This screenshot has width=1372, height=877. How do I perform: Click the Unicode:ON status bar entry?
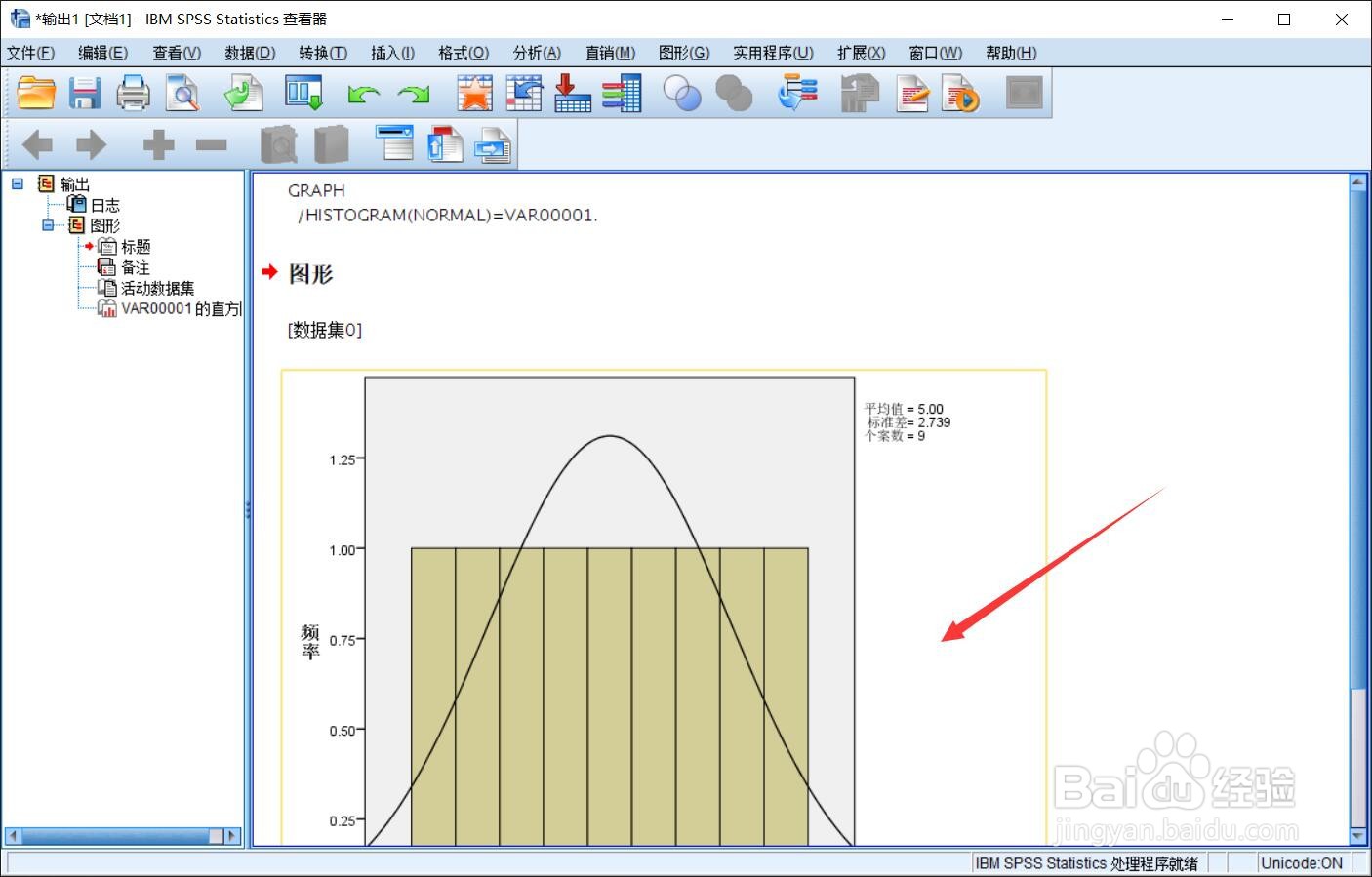pos(1302,863)
